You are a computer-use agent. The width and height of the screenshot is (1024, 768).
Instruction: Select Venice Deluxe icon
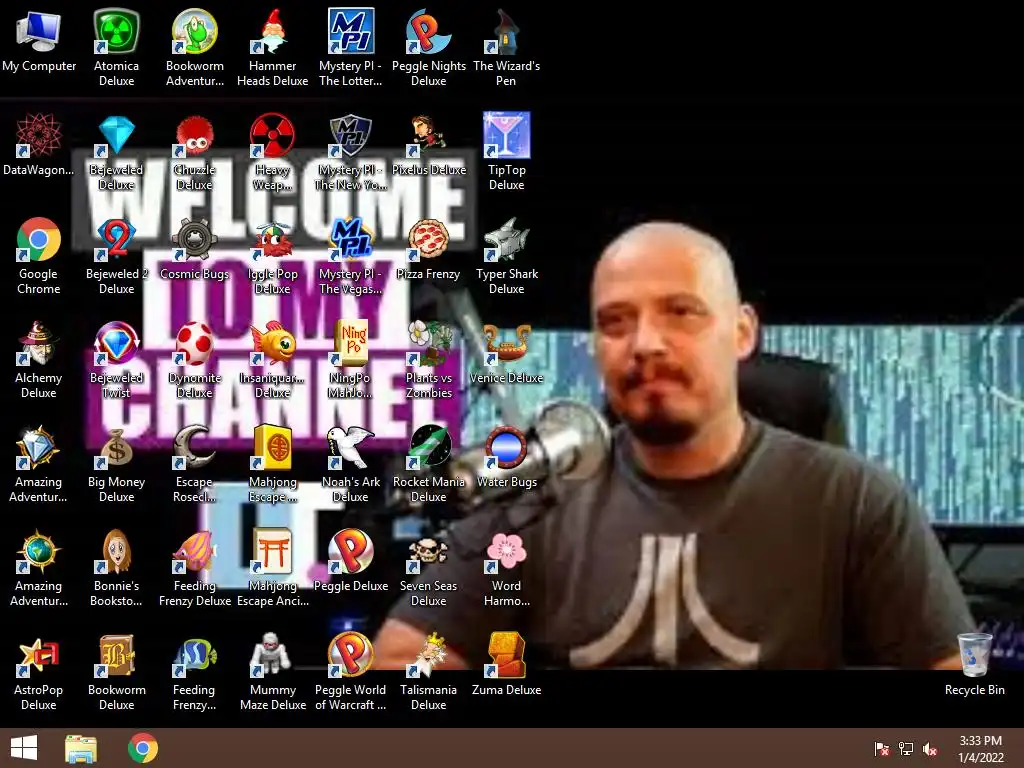506,353
